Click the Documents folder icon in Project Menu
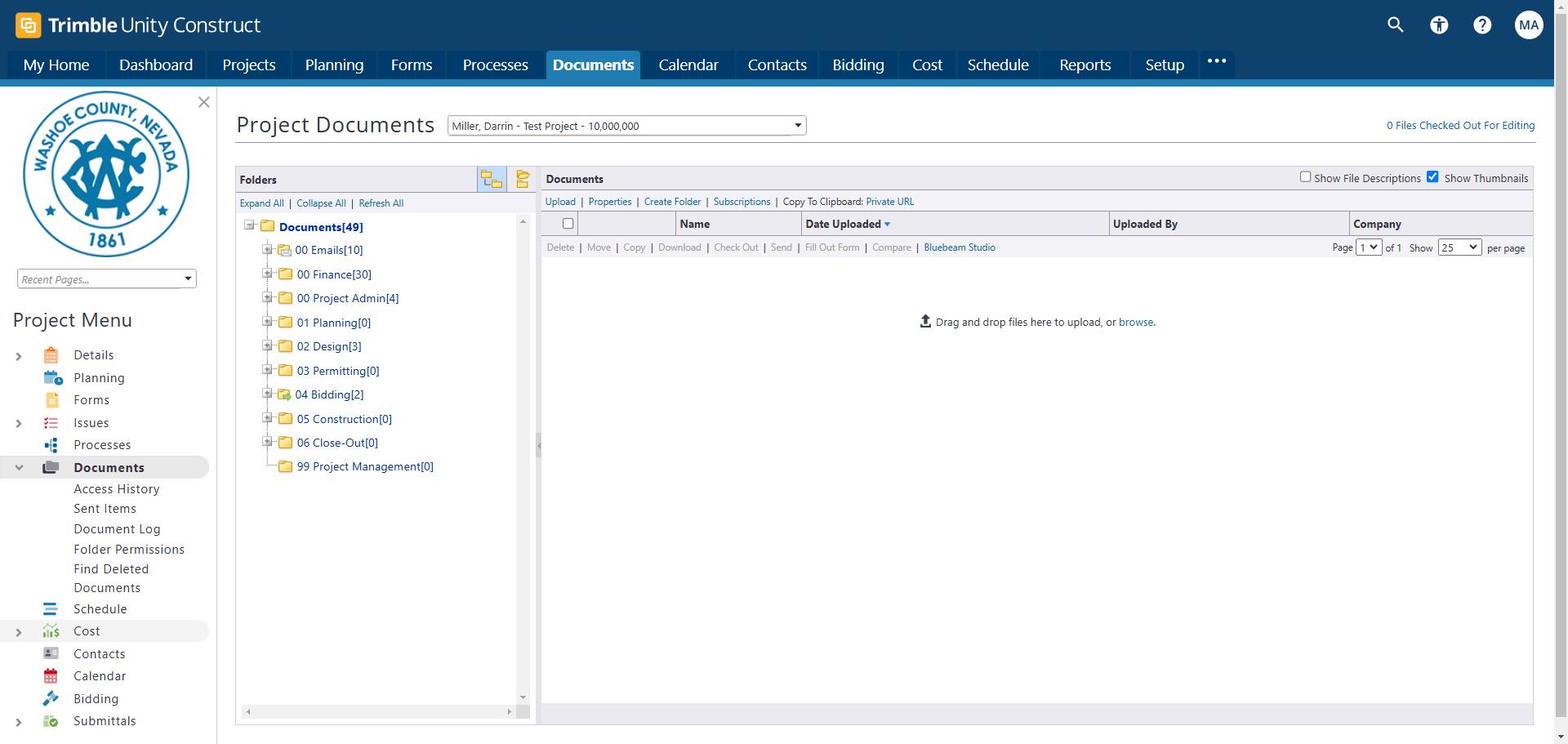 (51, 467)
